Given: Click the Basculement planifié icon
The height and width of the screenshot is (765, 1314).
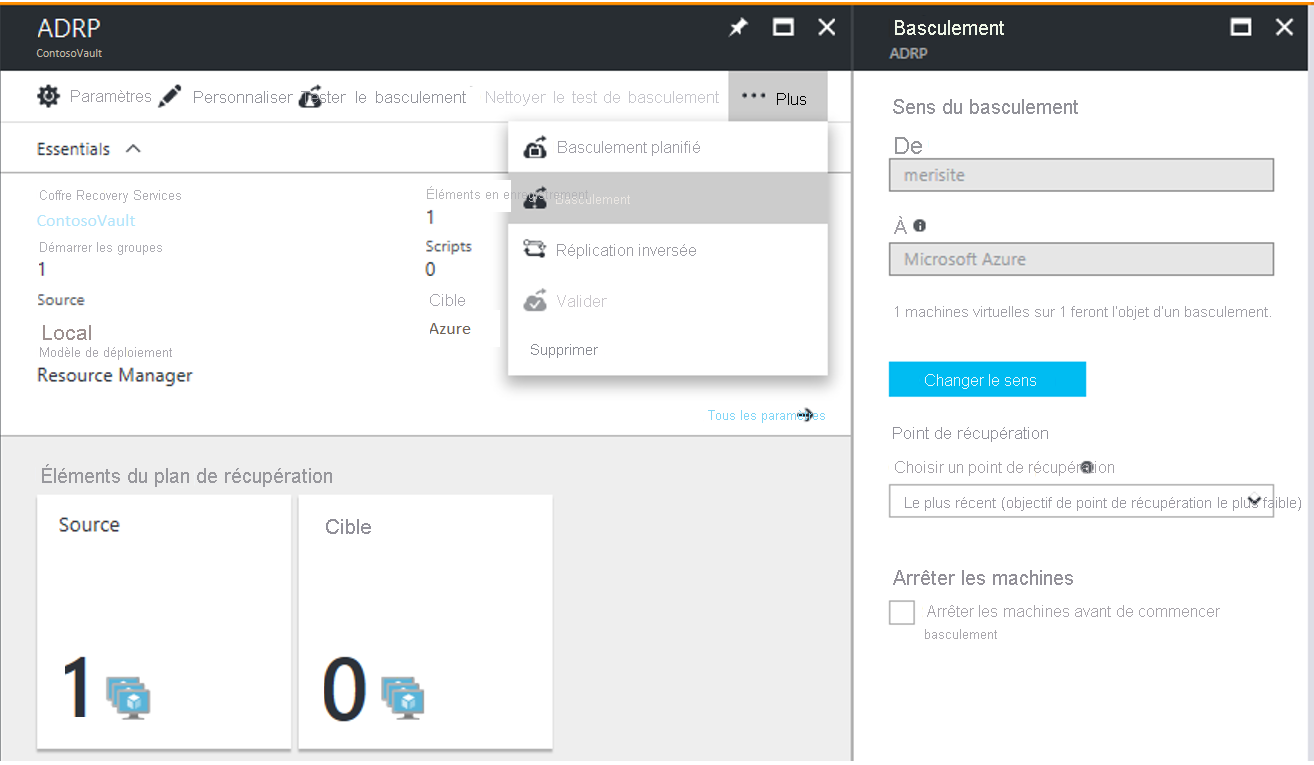Looking at the screenshot, I should [535, 147].
